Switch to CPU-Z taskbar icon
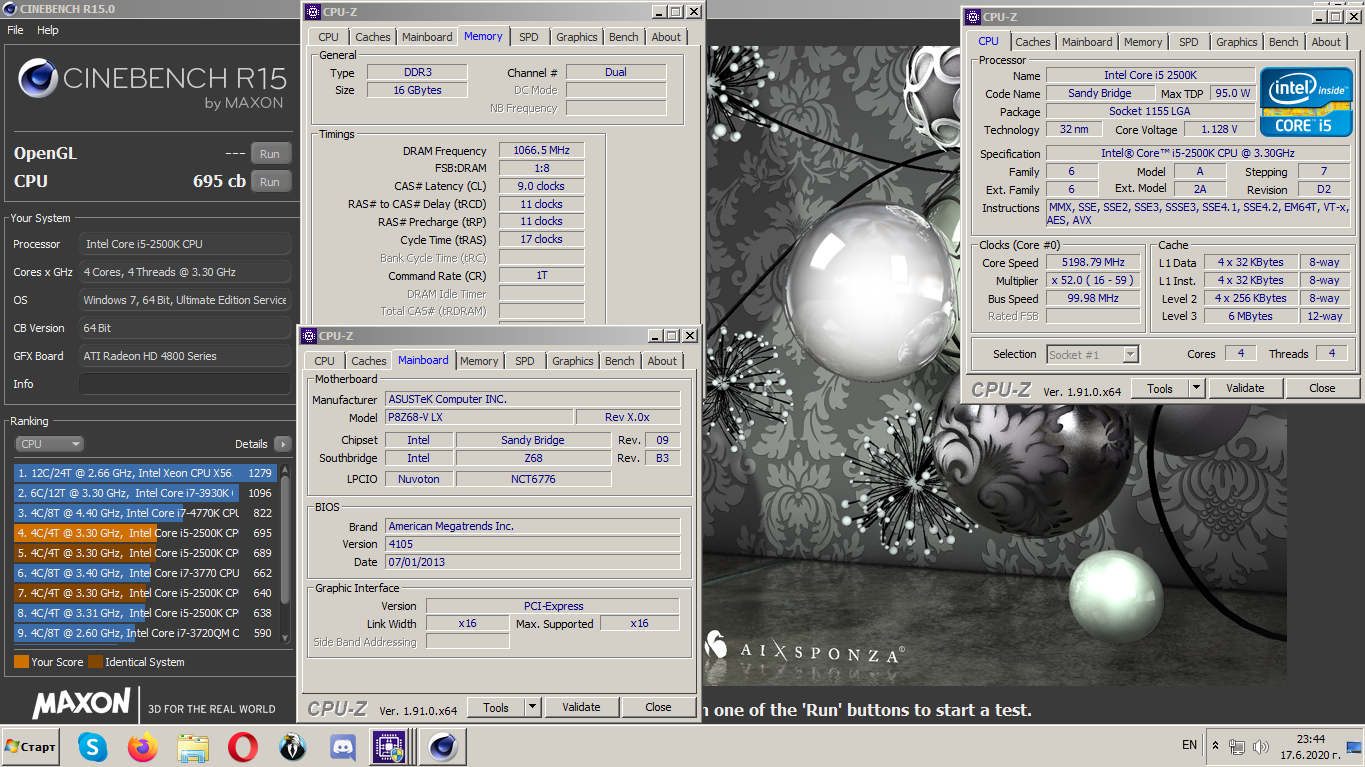The image size is (1365, 767). coord(388,746)
